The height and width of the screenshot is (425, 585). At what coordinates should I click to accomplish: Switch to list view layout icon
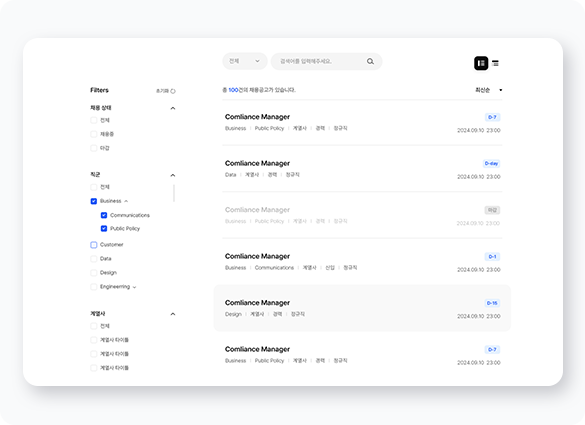495,63
